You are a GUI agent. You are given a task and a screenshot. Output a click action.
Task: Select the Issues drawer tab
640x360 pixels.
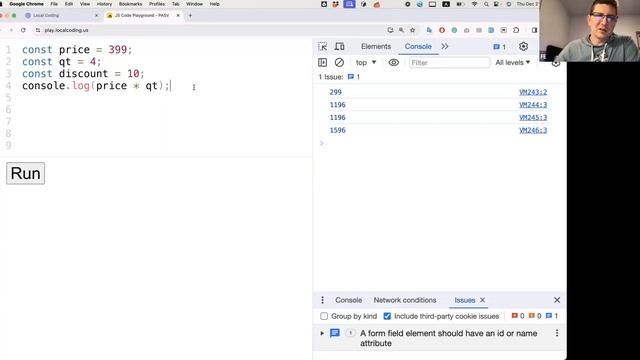click(464, 300)
